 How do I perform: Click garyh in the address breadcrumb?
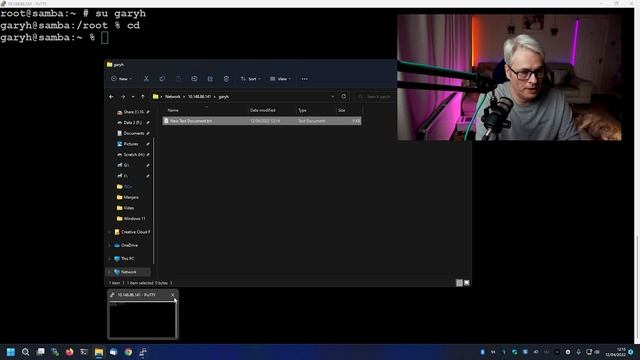224,97
